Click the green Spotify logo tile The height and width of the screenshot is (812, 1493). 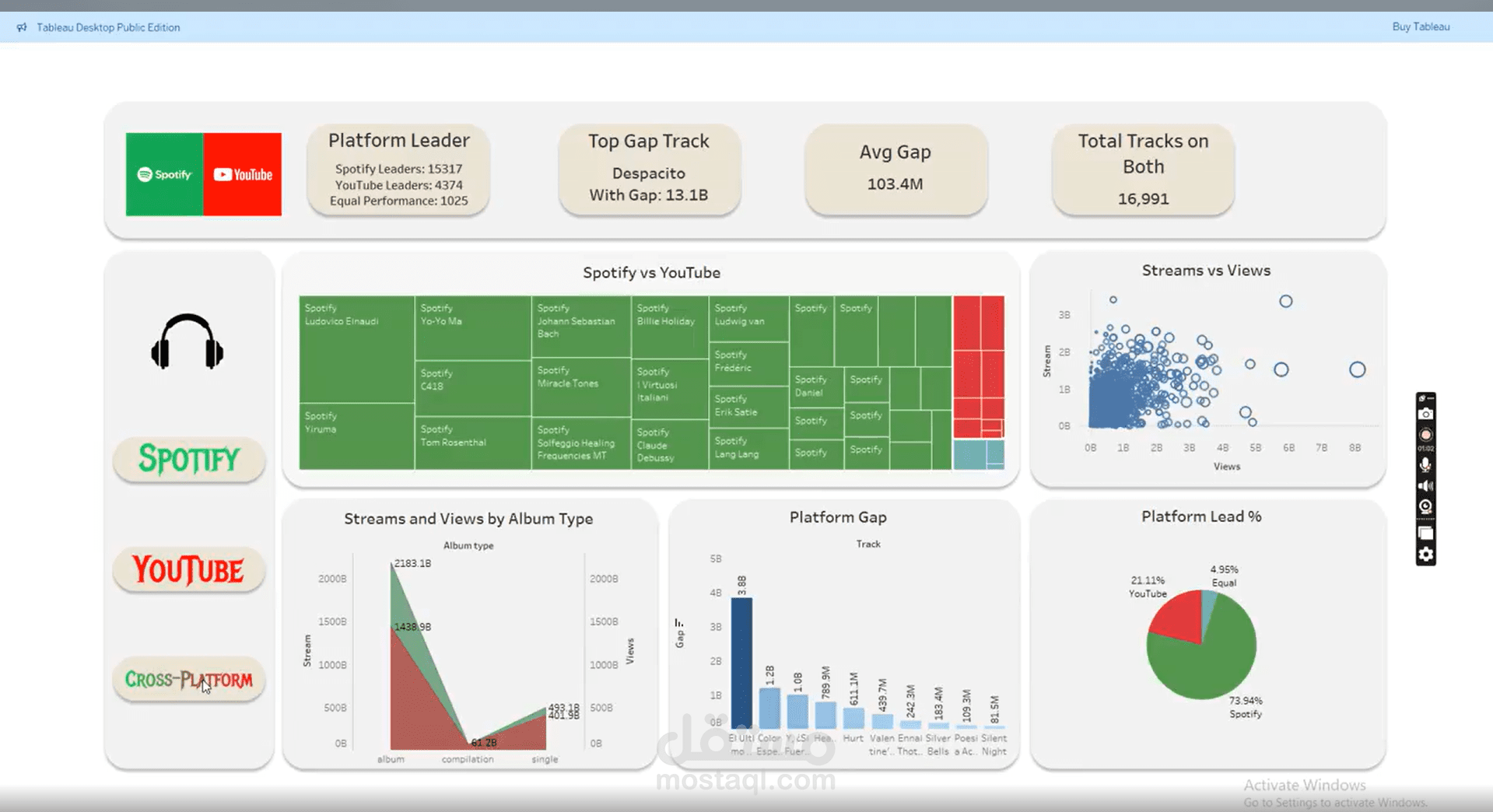click(x=164, y=174)
